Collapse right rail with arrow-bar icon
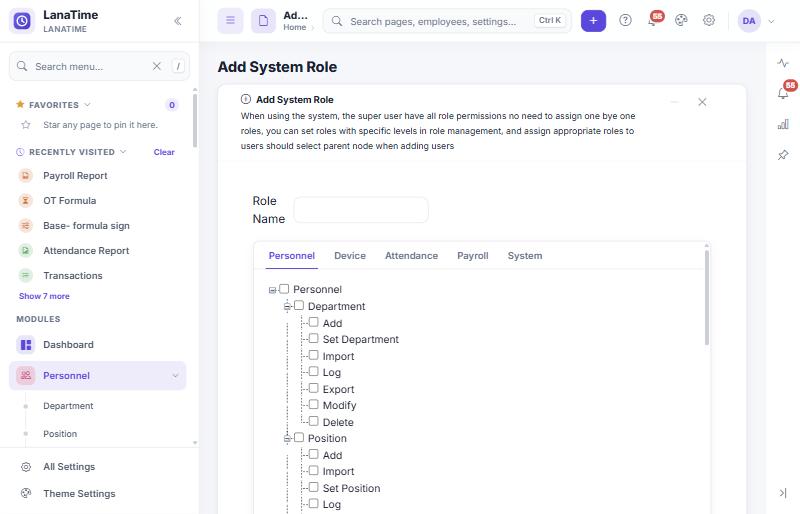This screenshot has width=800, height=514. tap(783, 493)
